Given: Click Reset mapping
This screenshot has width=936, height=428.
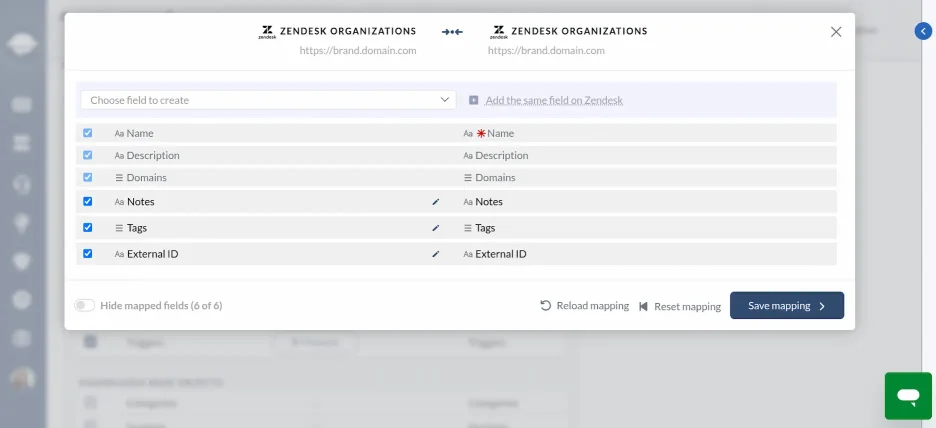Looking at the screenshot, I should pyautogui.click(x=679, y=306).
